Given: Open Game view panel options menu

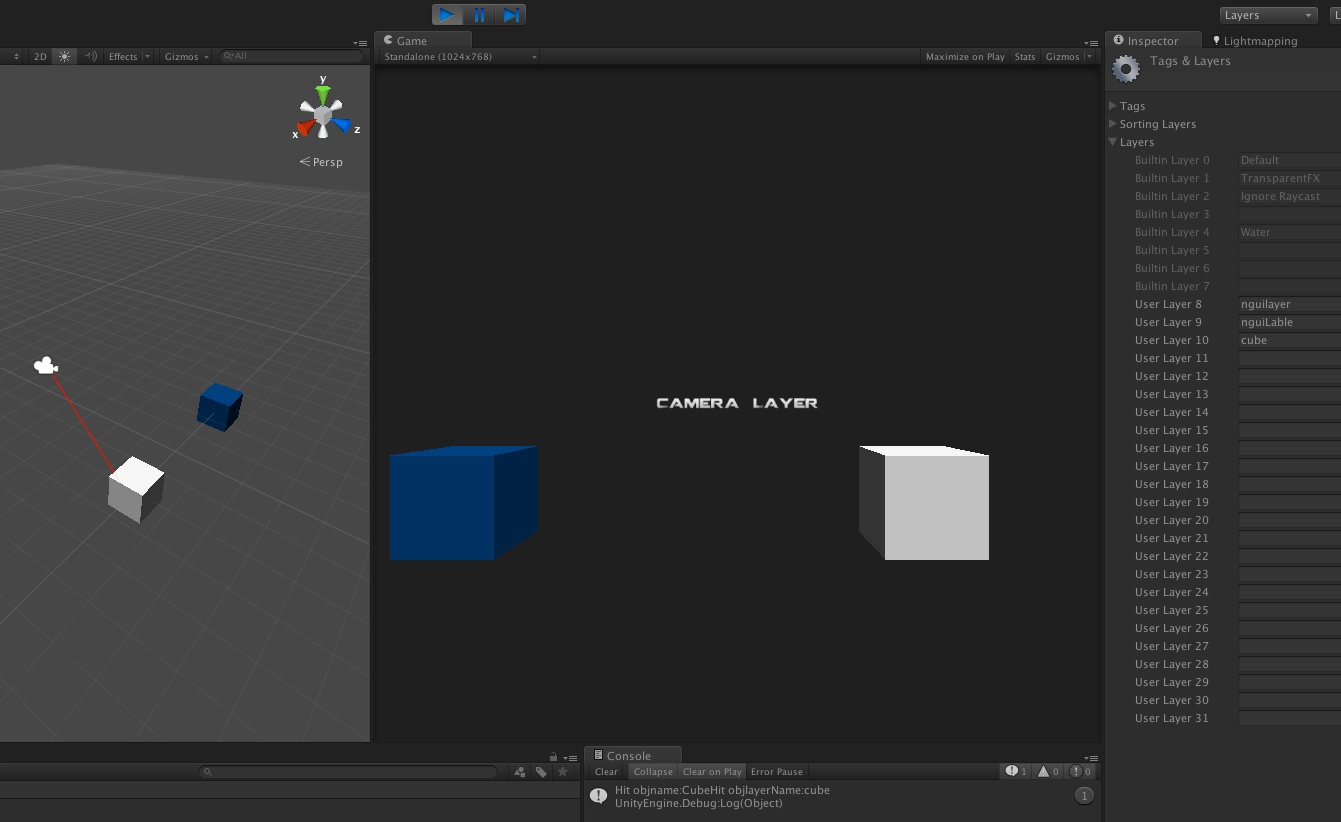Looking at the screenshot, I should pyautogui.click(x=1092, y=43).
